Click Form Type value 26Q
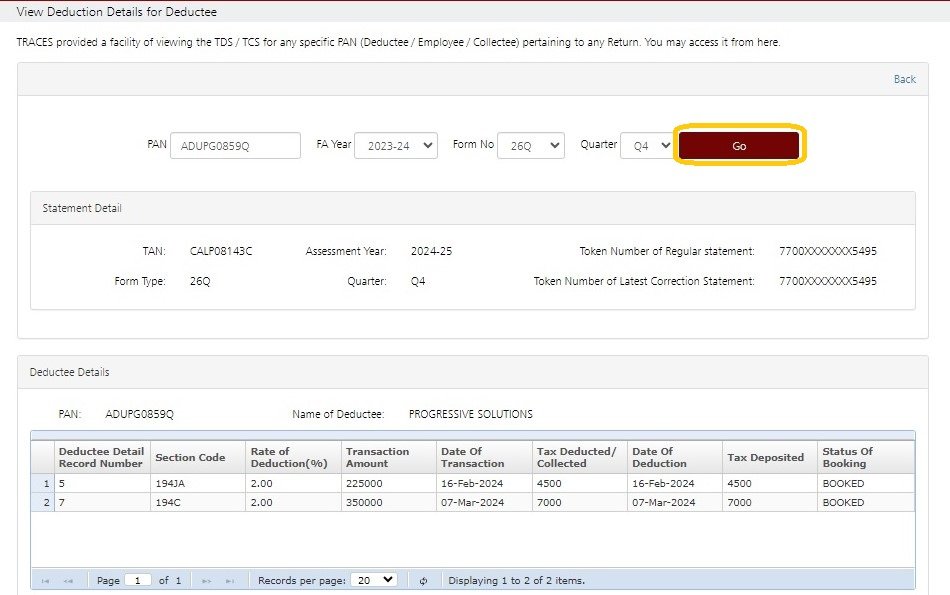 pos(200,281)
